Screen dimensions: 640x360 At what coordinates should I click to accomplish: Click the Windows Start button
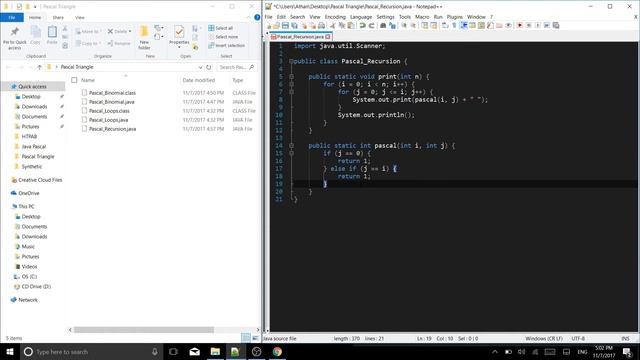click(10, 351)
